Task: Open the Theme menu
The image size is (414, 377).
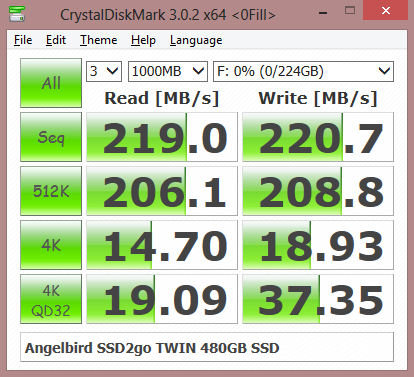Action: tap(98, 40)
